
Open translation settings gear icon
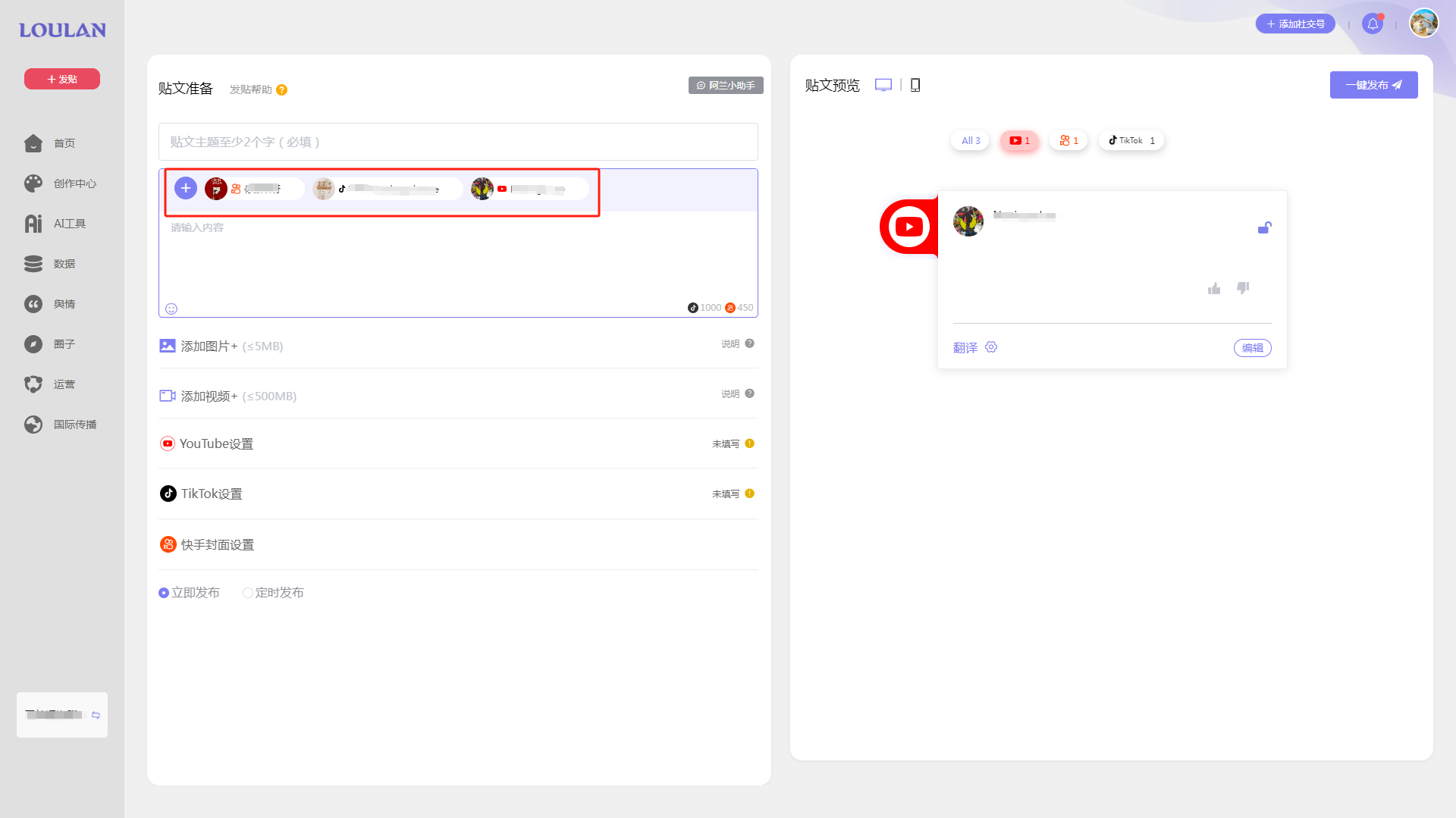click(991, 347)
